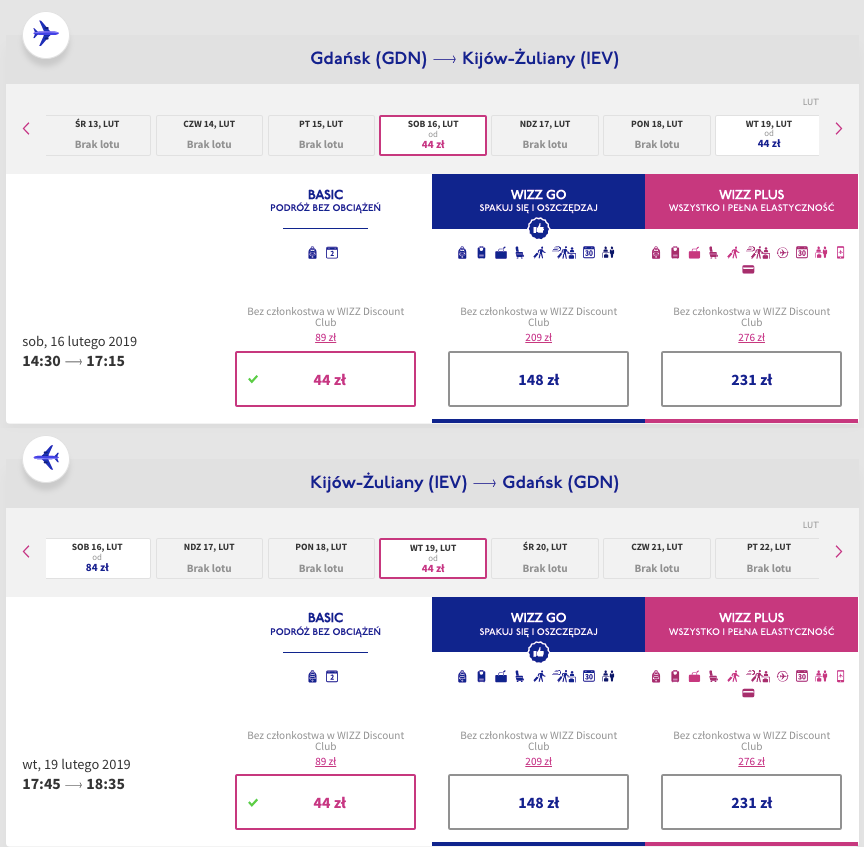
Task: Click outbound WIZZ GO priority boarding icon
Action: pos(539,253)
